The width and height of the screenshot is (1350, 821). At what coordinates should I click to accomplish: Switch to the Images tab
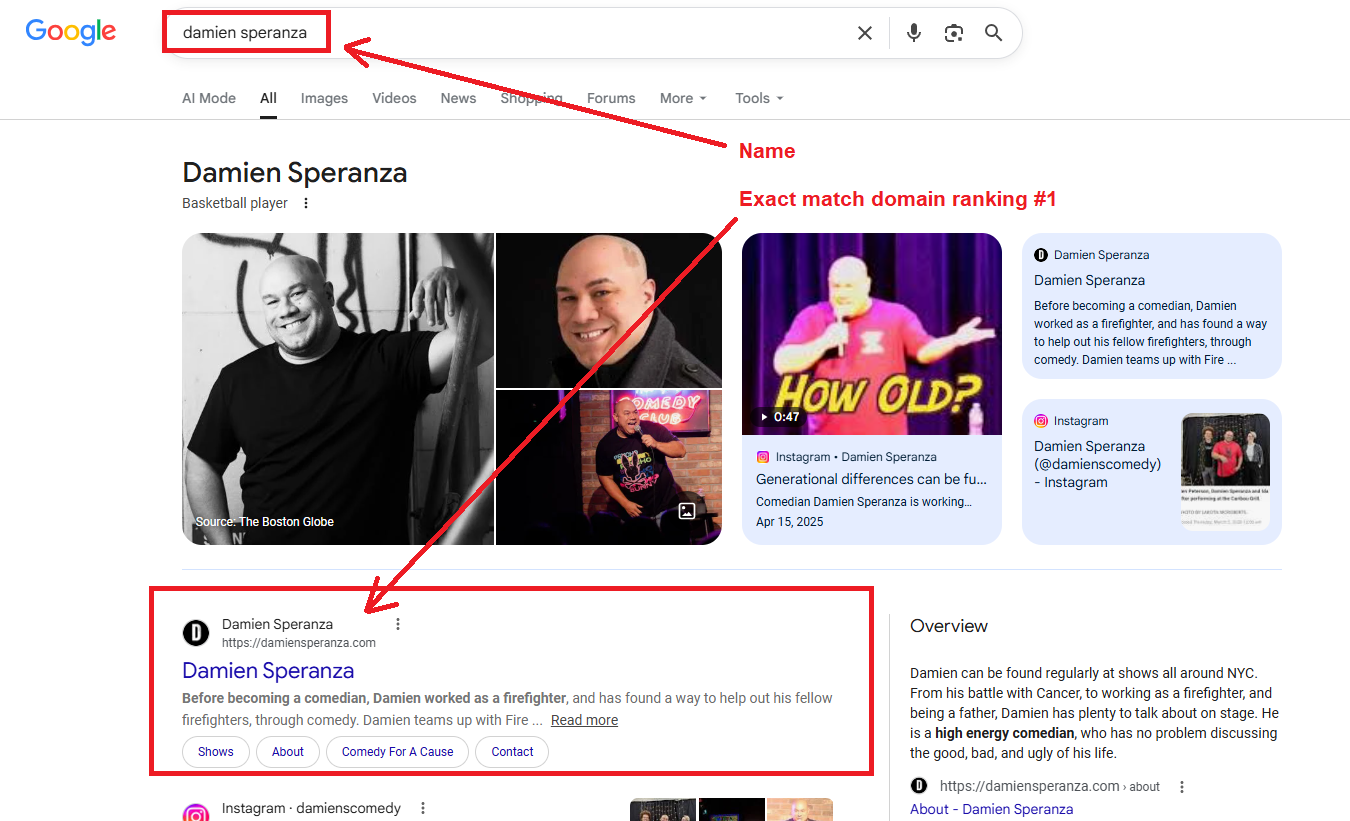click(324, 98)
